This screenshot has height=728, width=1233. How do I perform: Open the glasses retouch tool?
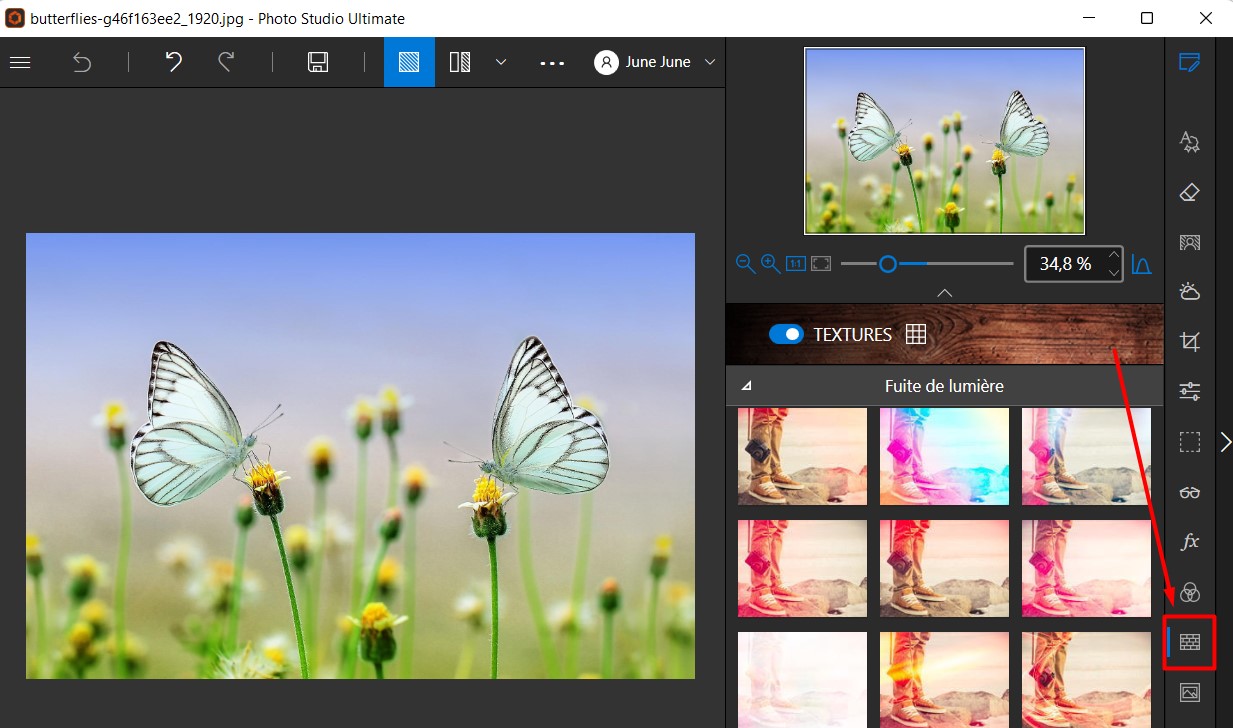(1190, 492)
